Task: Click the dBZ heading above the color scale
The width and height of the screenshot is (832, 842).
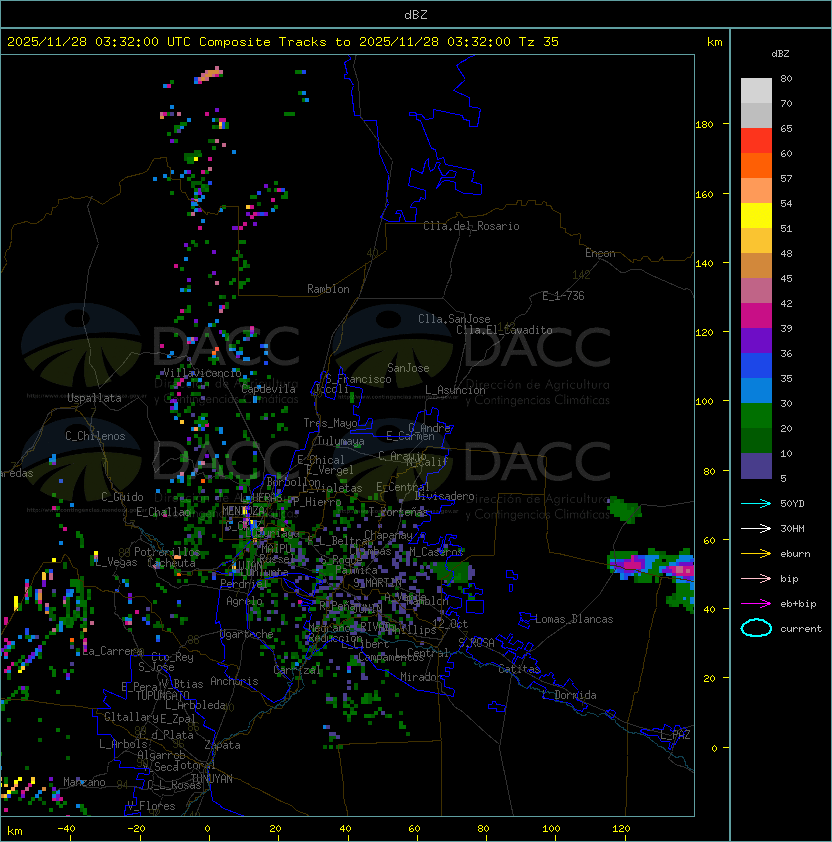Action: (x=780, y=54)
